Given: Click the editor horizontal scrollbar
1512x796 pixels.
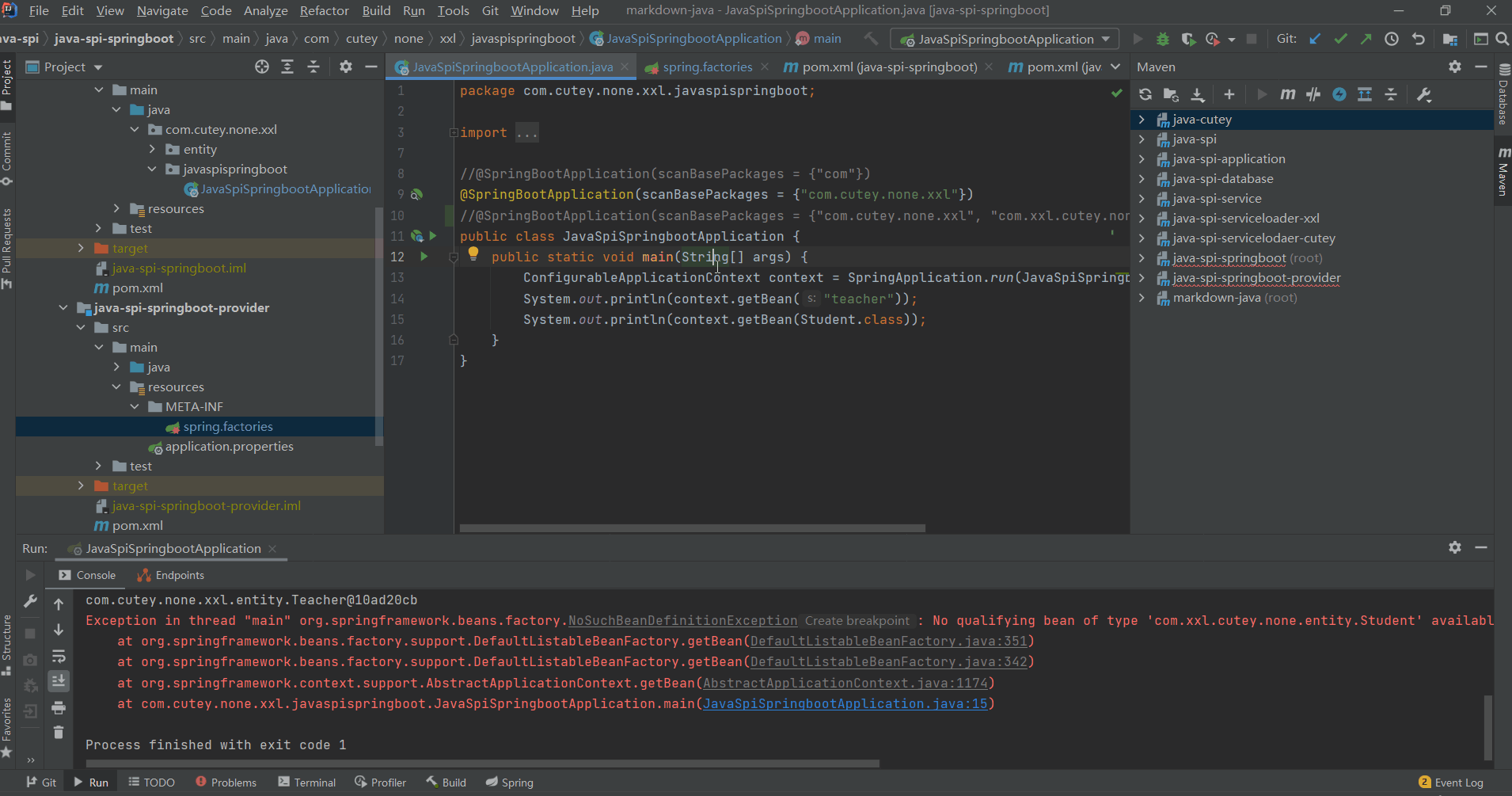Looking at the screenshot, I should pos(692,528).
